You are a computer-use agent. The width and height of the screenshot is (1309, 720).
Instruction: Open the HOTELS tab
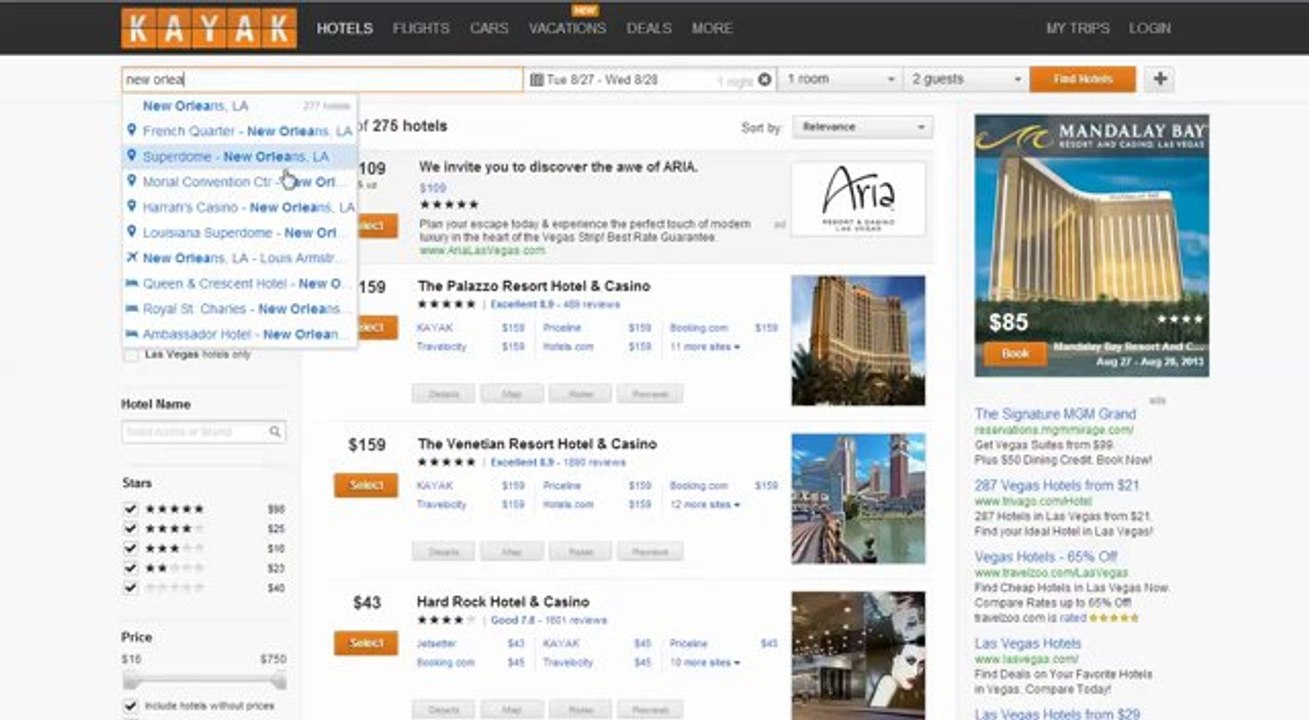(345, 28)
